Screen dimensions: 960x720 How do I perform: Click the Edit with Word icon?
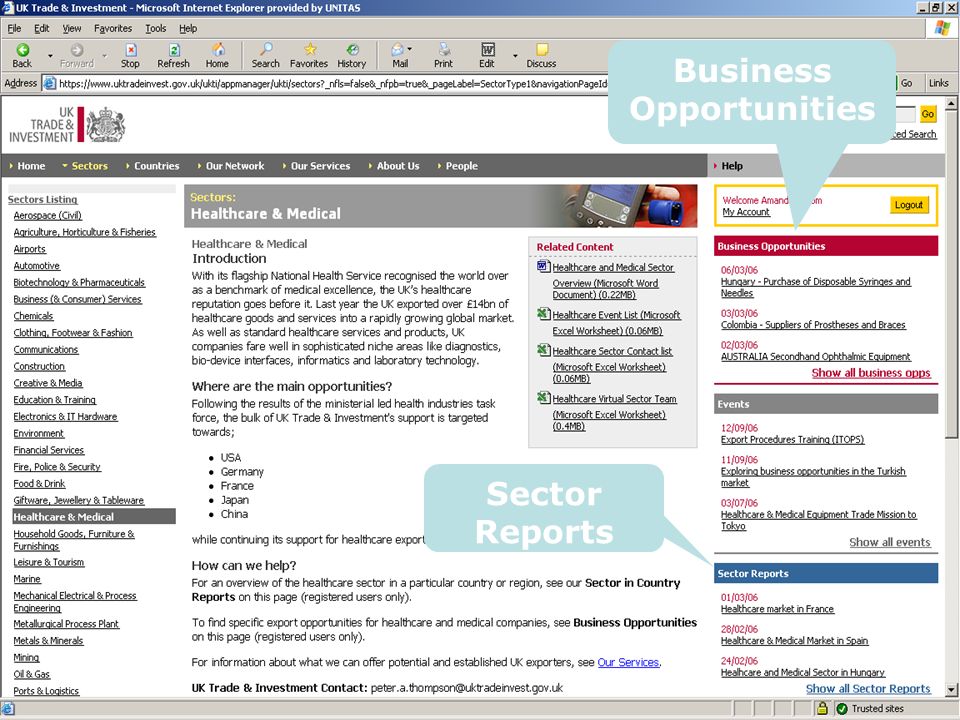(488, 50)
